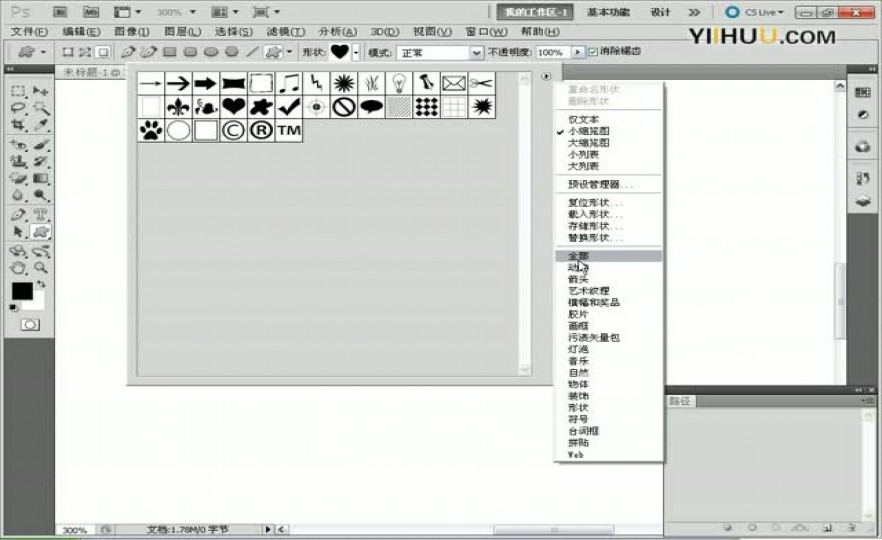Select the Custom Shape tool in options bar
The width and height of the screenshot is (882, 540).
point(274,52)
